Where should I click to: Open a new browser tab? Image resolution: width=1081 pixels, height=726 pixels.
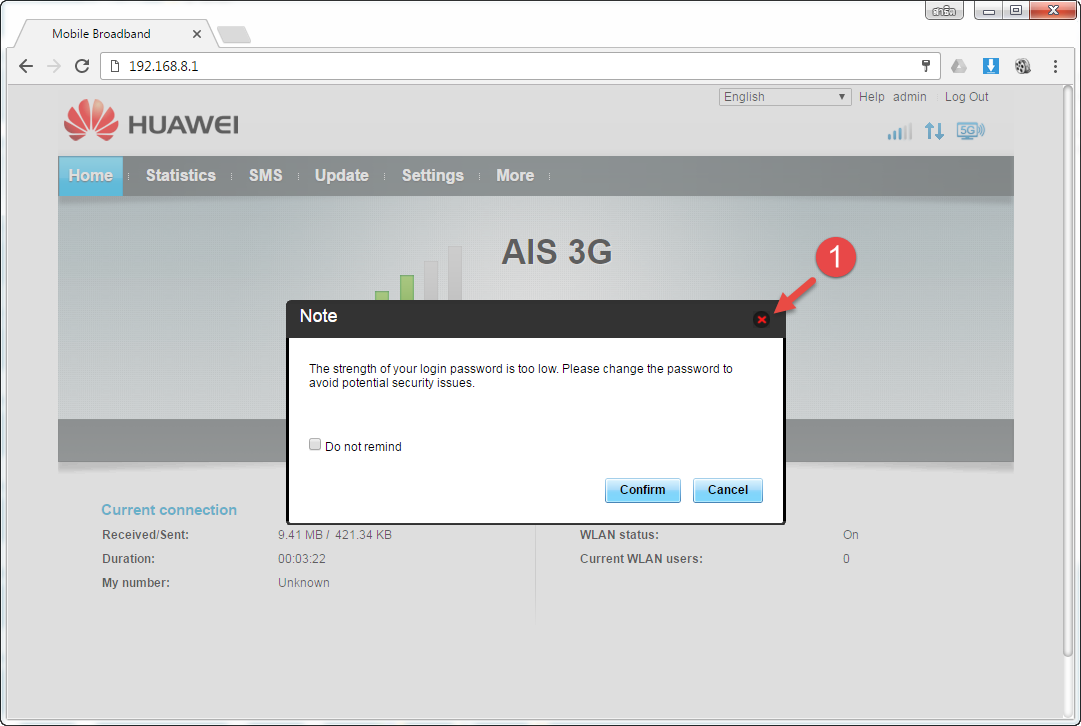234,34
